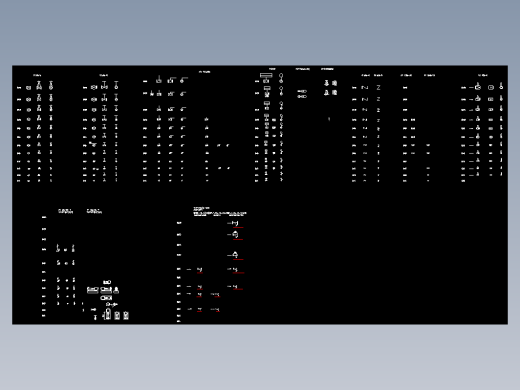520x390 pixels.
Task: Select the largest Z-shaped symbol in the drawing
Action: pyautogui.click(x=378, y=87)
